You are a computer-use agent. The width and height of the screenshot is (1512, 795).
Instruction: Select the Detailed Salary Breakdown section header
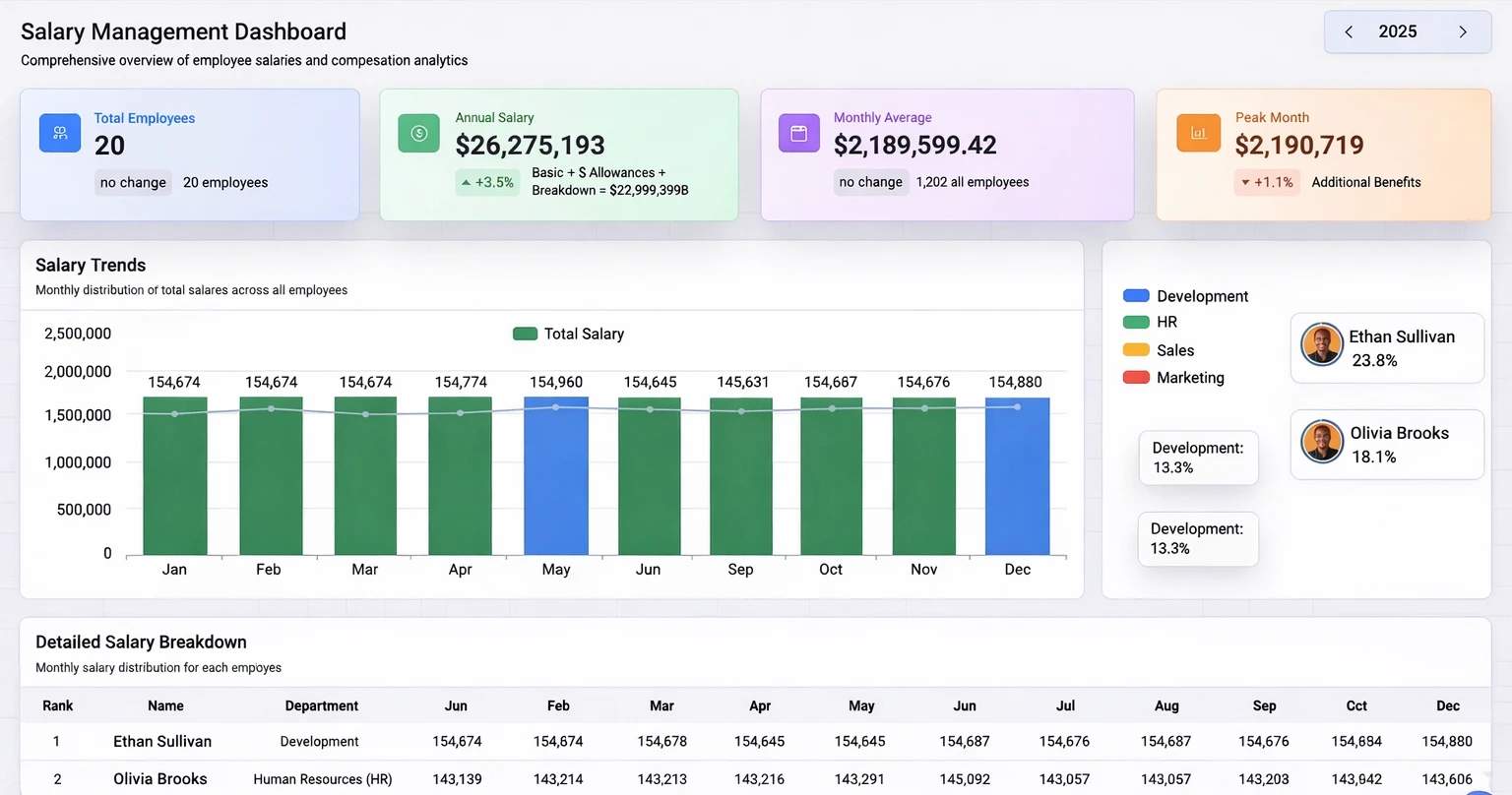141,642
